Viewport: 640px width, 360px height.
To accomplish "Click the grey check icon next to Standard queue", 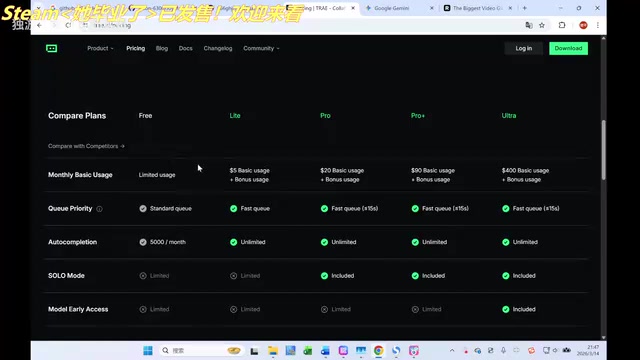I will (x=143, y=209).
